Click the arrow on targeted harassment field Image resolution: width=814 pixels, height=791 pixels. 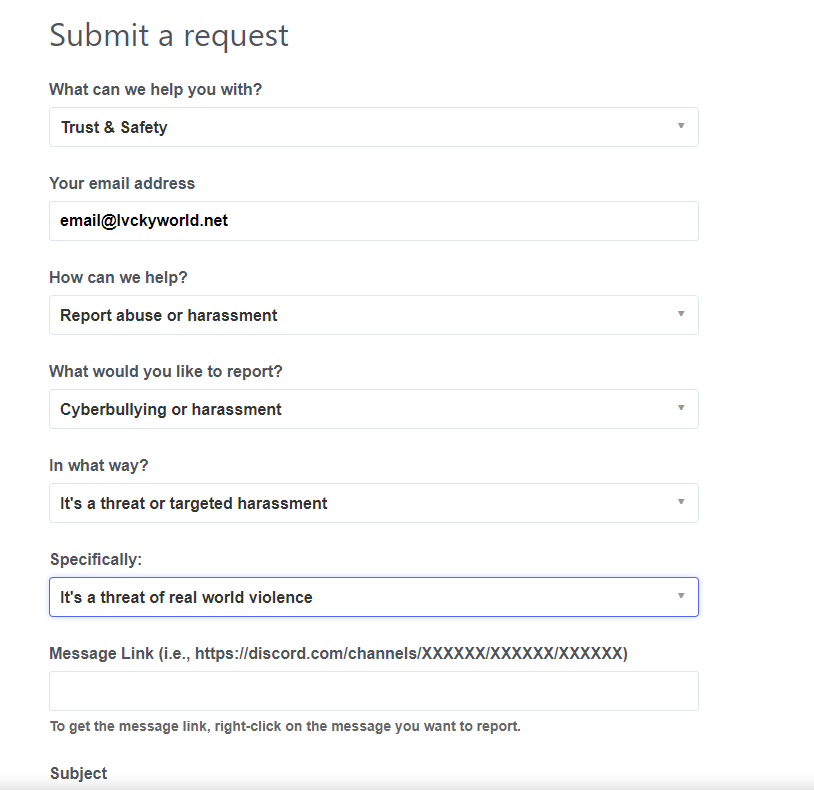point(681,502)
